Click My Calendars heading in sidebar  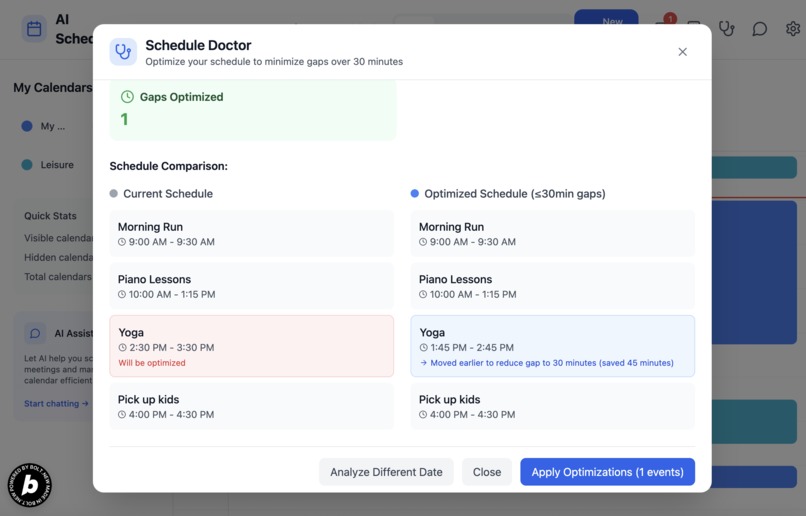[x=52, y=87]
